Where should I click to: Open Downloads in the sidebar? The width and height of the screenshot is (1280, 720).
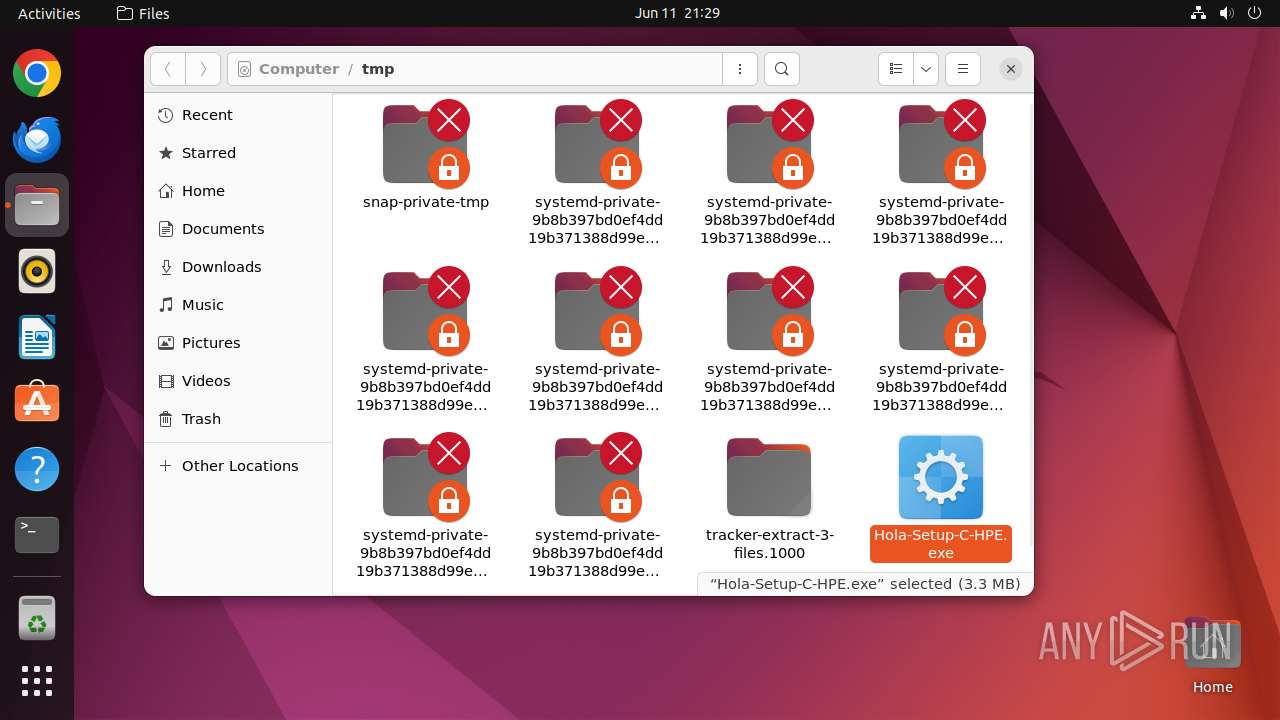point(238,267)
